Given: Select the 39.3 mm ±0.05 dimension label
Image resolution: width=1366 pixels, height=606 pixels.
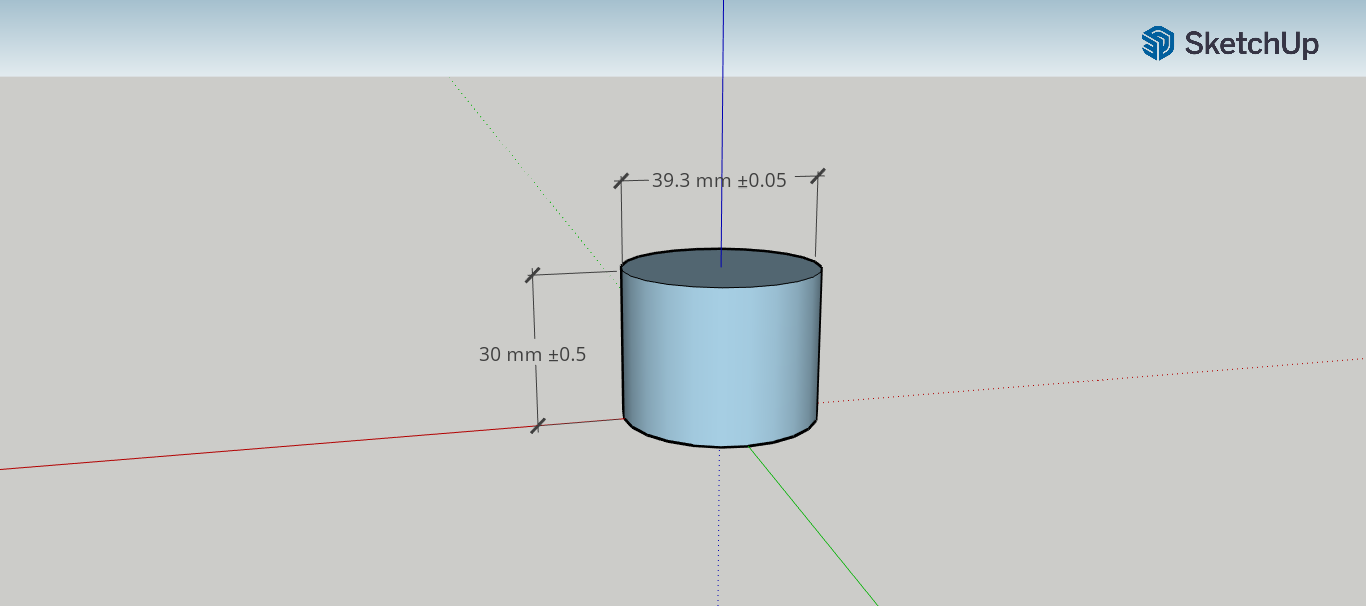Looking at the screenshot, I should [x=719, y=180].
